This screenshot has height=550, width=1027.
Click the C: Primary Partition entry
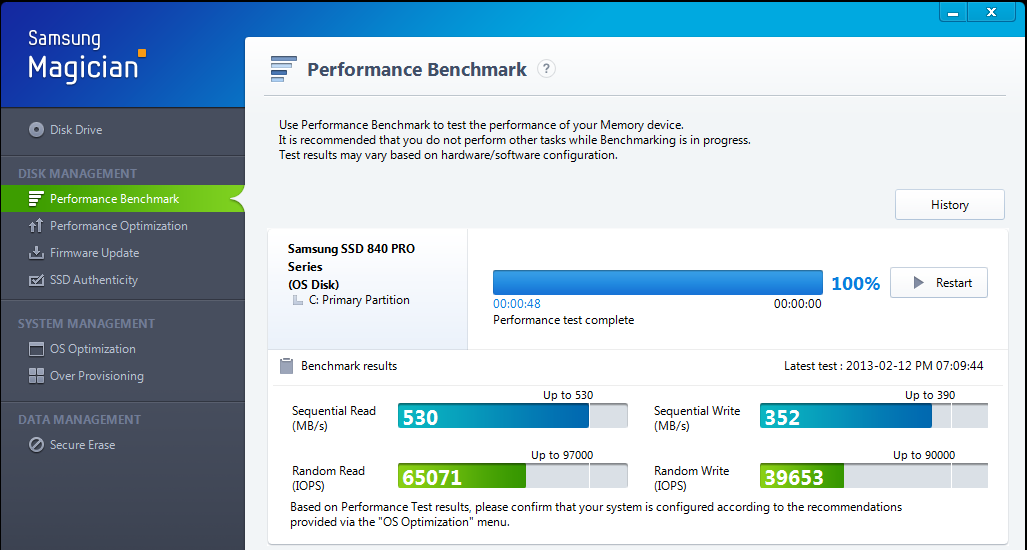359,300
